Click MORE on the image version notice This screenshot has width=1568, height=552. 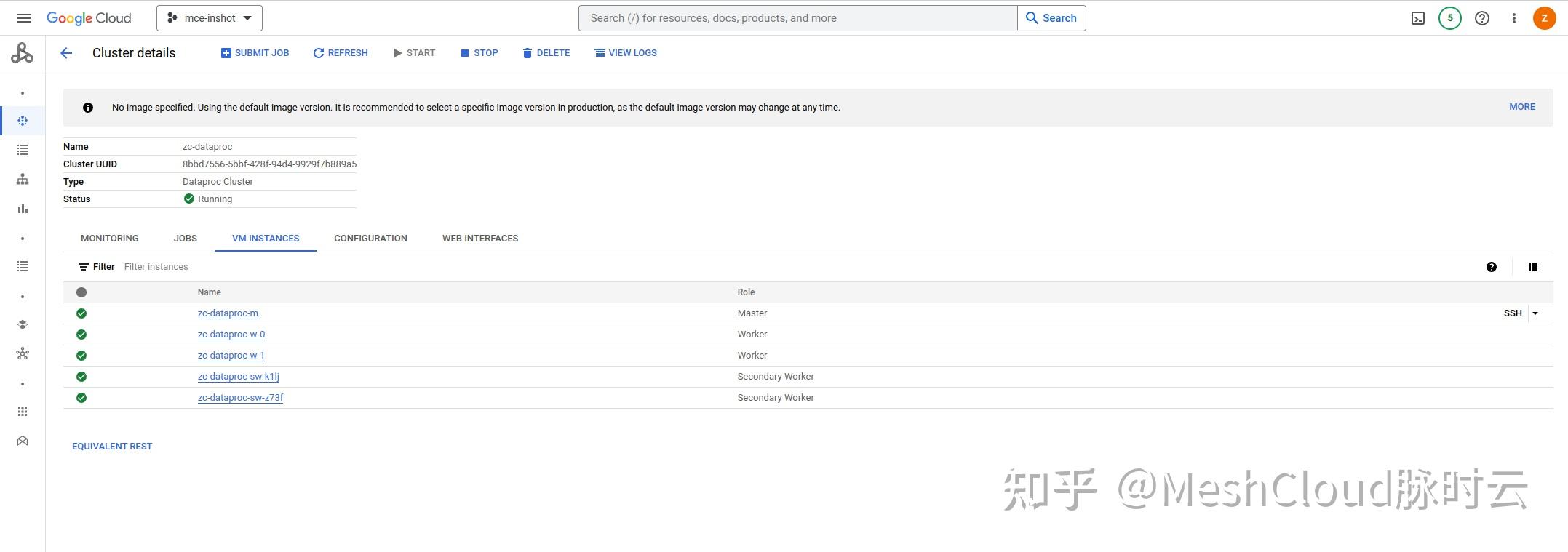pyautogui.click(x=1522, y=107)
